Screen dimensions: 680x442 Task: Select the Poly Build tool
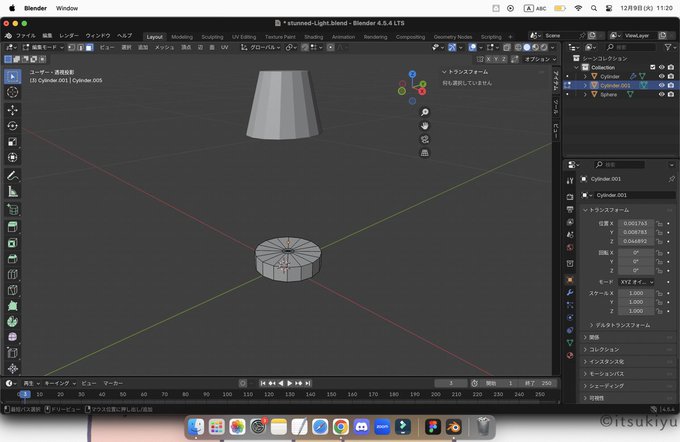click(x=13, y=305)
